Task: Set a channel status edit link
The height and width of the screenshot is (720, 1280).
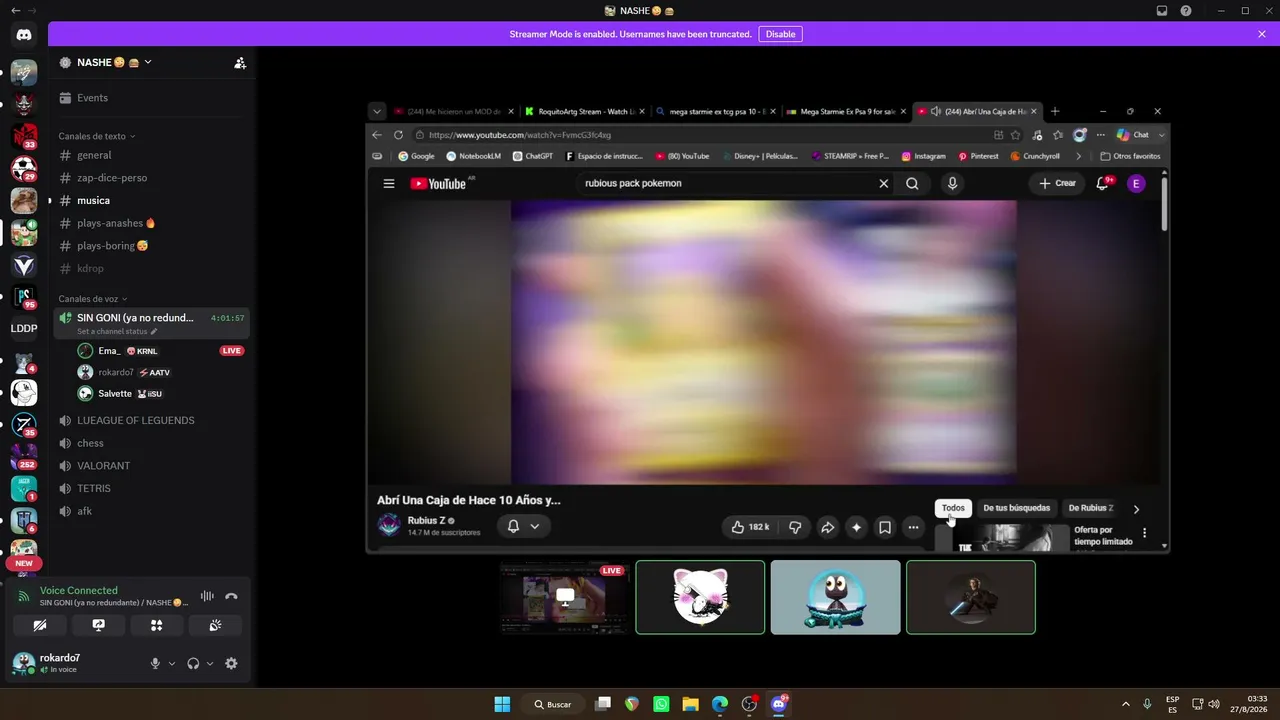Action: [117, 331]
